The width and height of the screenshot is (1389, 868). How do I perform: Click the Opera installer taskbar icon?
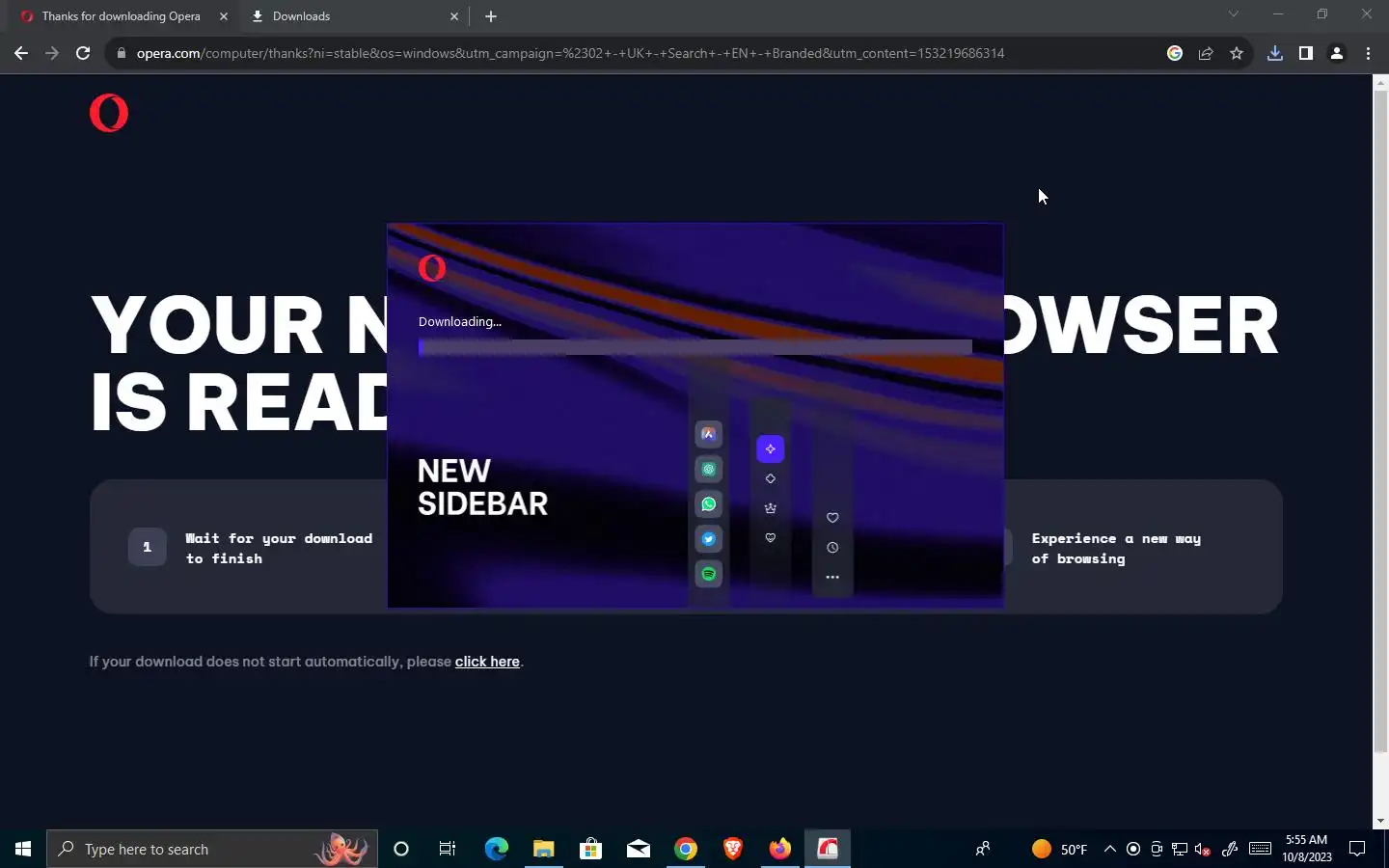coord(828,849)
